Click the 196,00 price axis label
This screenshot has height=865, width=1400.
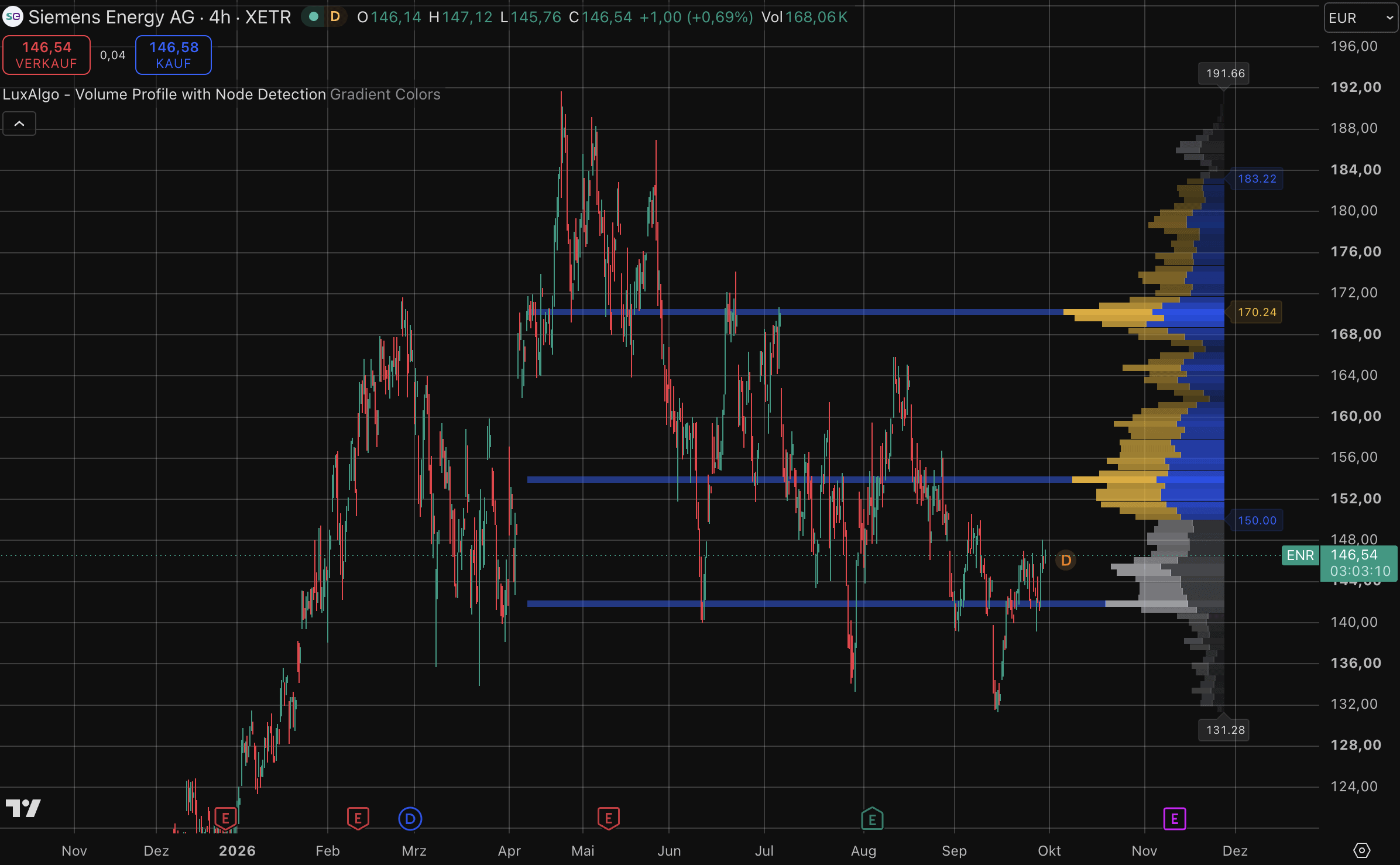tap(1354, 46)
